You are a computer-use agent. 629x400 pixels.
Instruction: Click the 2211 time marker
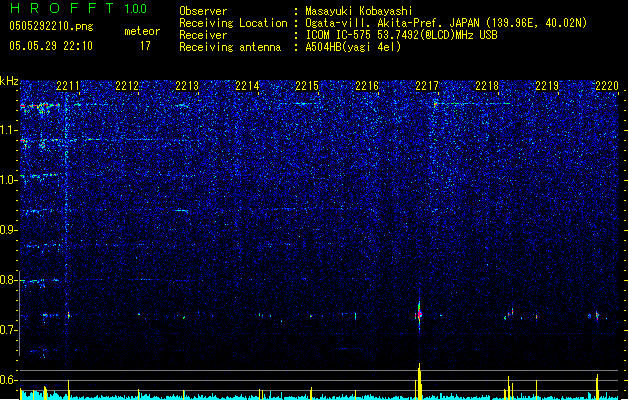point(68,86)
